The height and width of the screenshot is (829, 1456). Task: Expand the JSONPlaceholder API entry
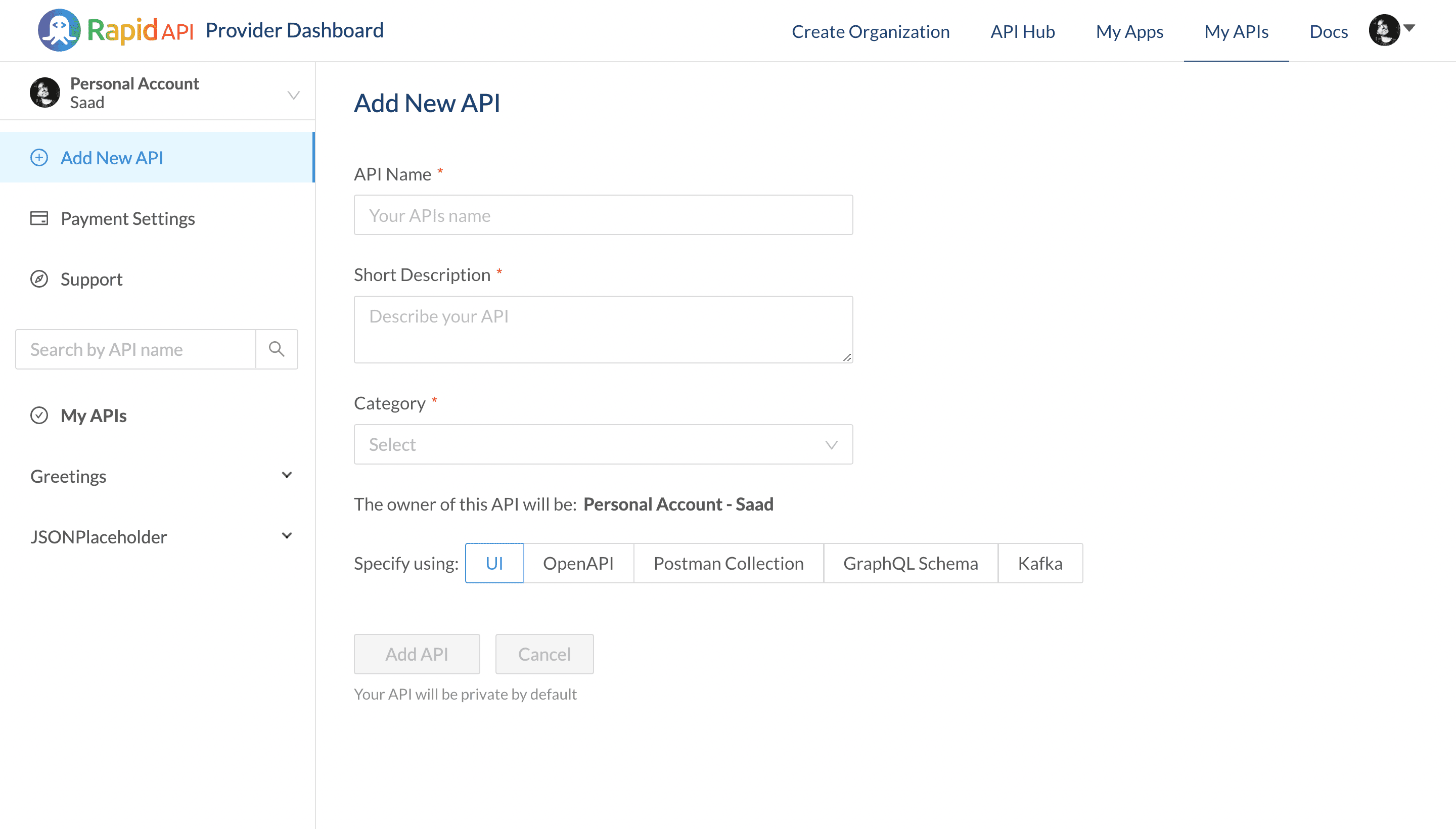(287, 536)
